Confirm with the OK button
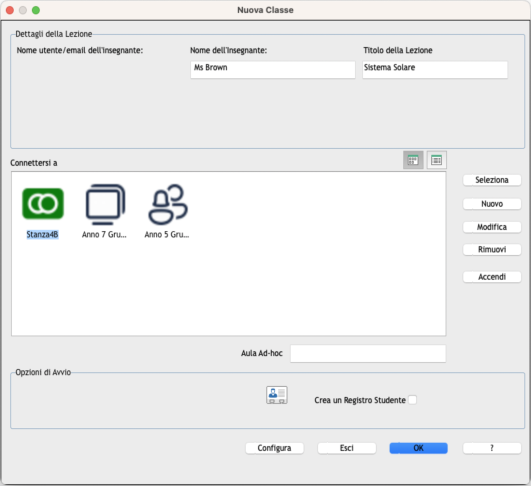 419,448
